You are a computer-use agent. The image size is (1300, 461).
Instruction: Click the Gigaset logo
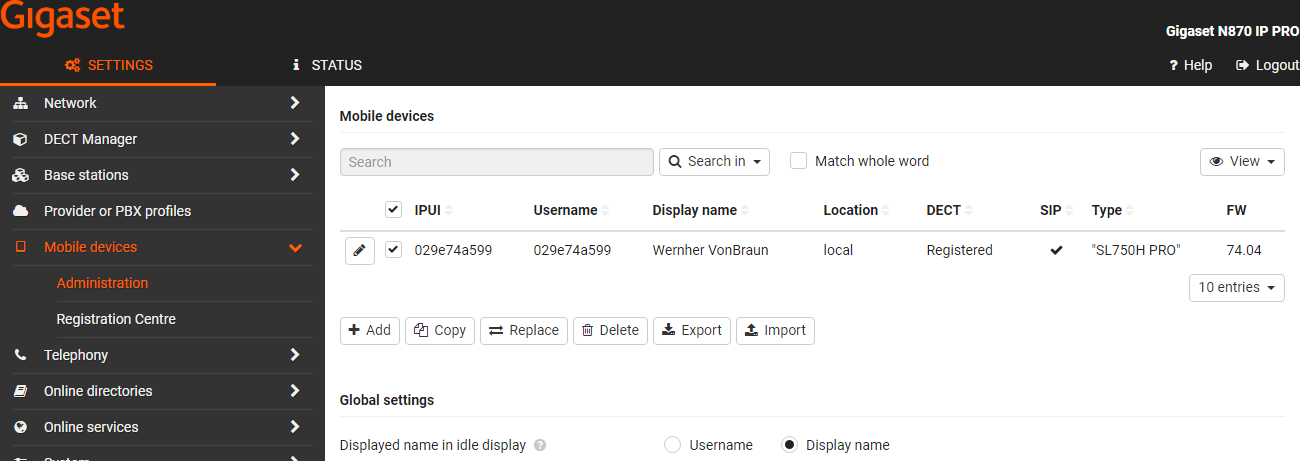tap(62, 17)
